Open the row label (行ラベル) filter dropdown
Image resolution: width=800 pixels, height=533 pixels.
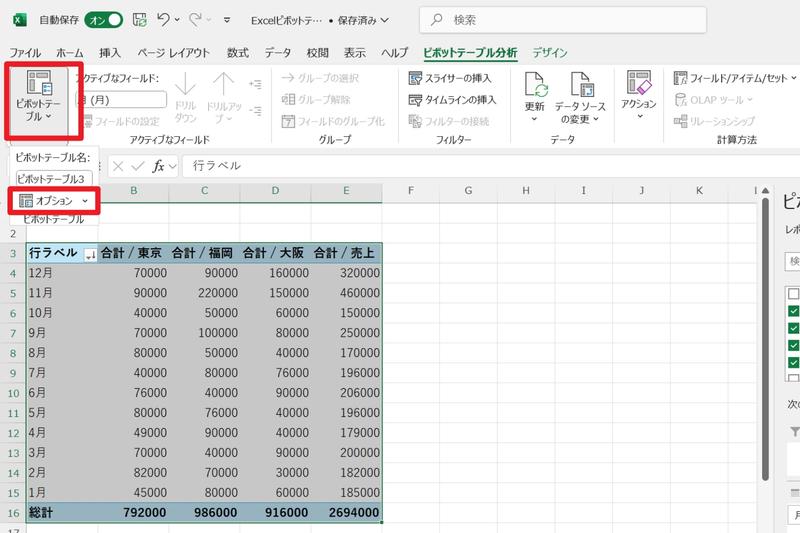click(x=90, y=255)
